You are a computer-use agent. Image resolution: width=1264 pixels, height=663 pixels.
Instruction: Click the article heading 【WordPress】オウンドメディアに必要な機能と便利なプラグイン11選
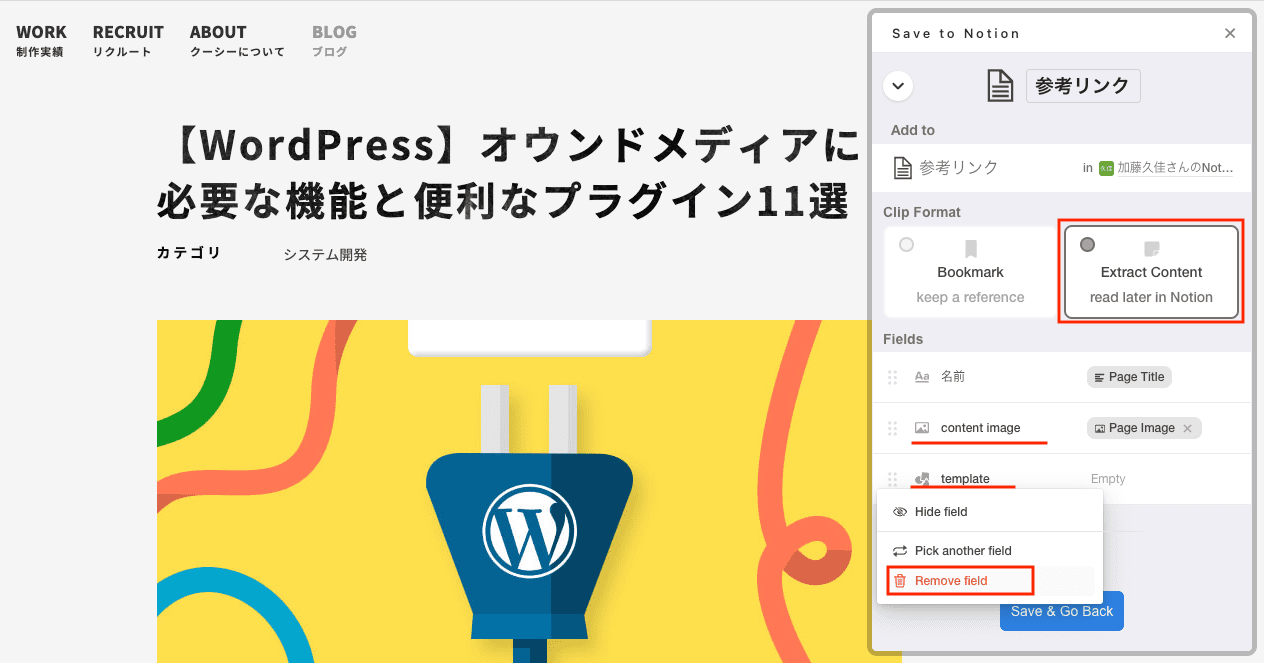tap(508, 174)
